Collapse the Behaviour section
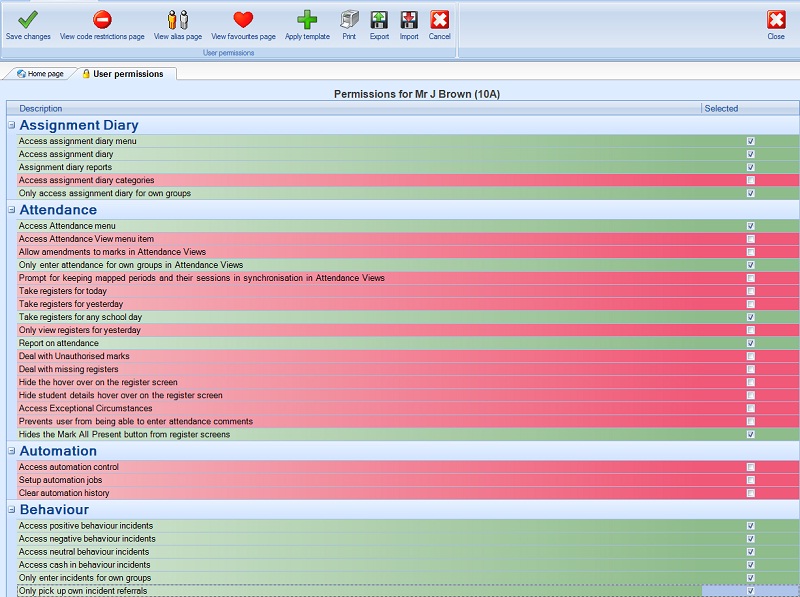Viewport: 800px width, 597px height. (12, 510)
